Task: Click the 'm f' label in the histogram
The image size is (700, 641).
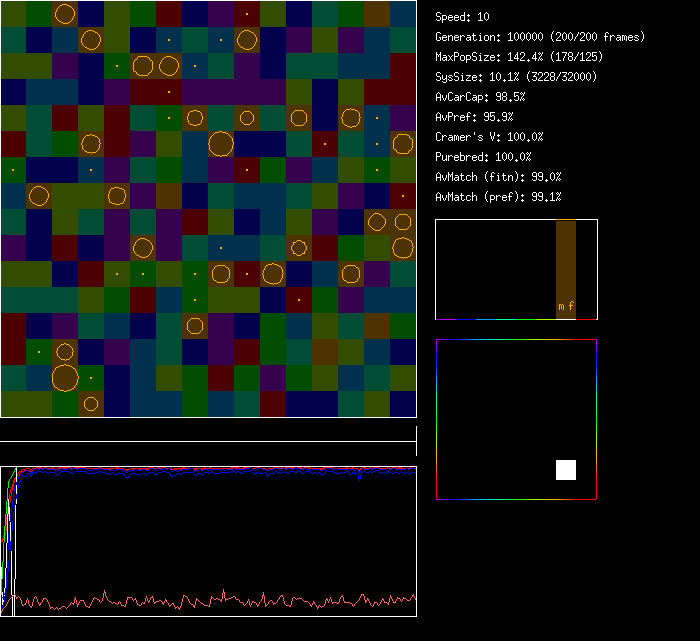Action: pos(566,306)
